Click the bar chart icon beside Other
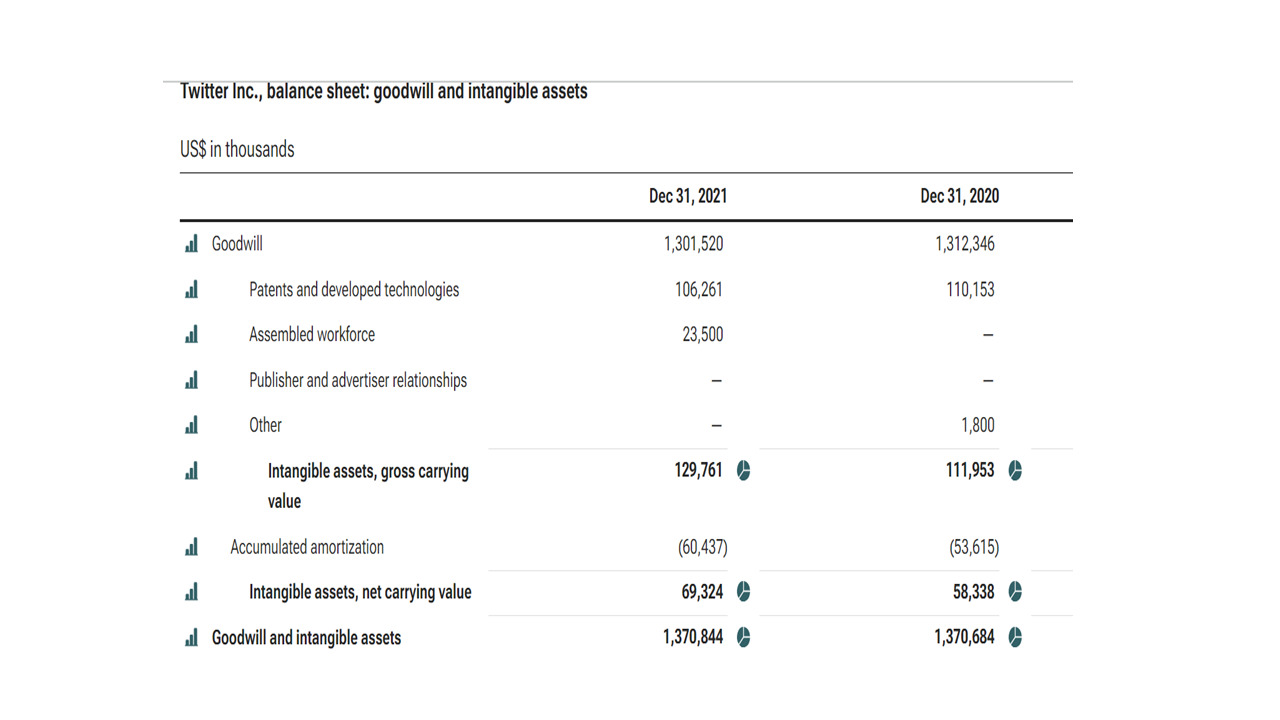The width and height of the screenshot is (1280, 720). click(191, 425)
